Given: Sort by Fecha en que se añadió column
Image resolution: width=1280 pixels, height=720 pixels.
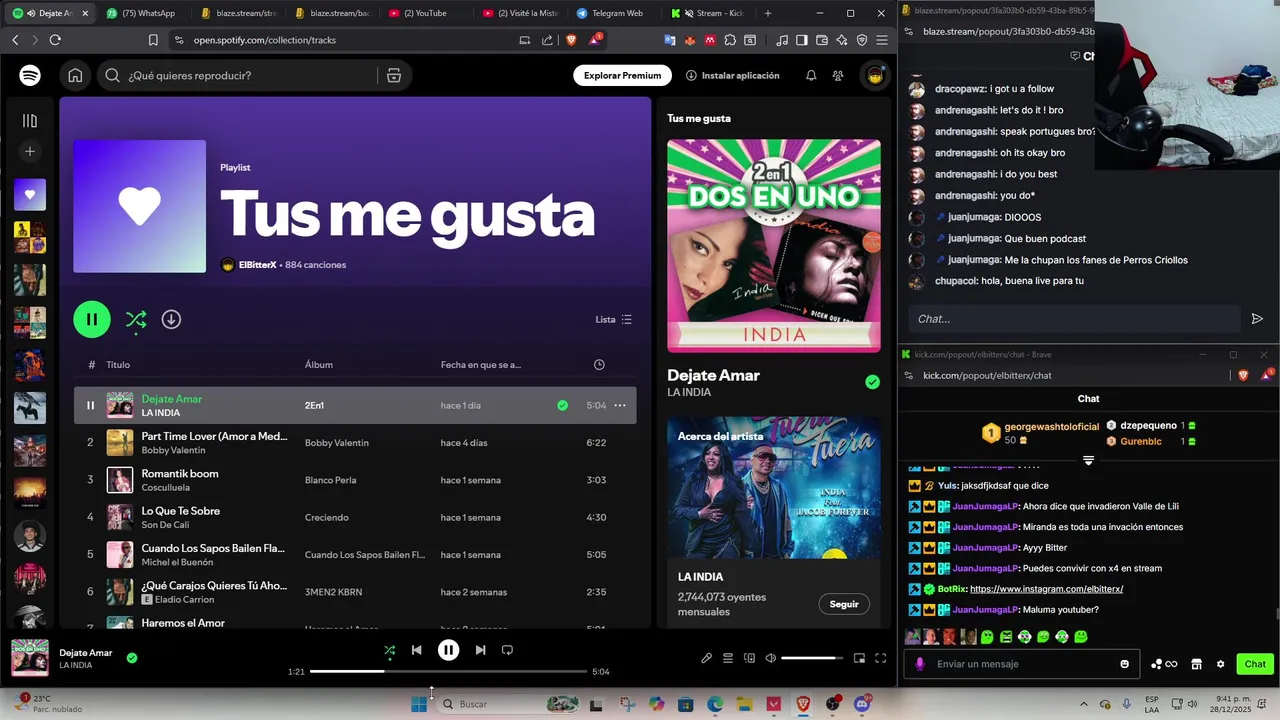Looking at the screenshot, I should (x=481, y=364).
